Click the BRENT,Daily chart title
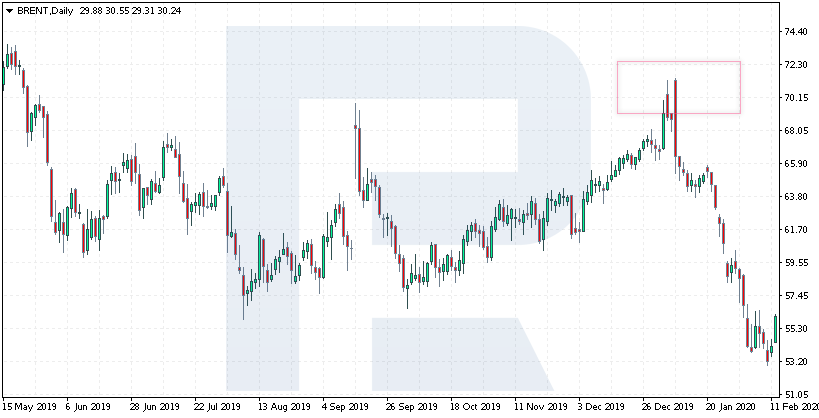Viewport: 819px width, 418px height. pyautogui.click(x=49, y=9)
